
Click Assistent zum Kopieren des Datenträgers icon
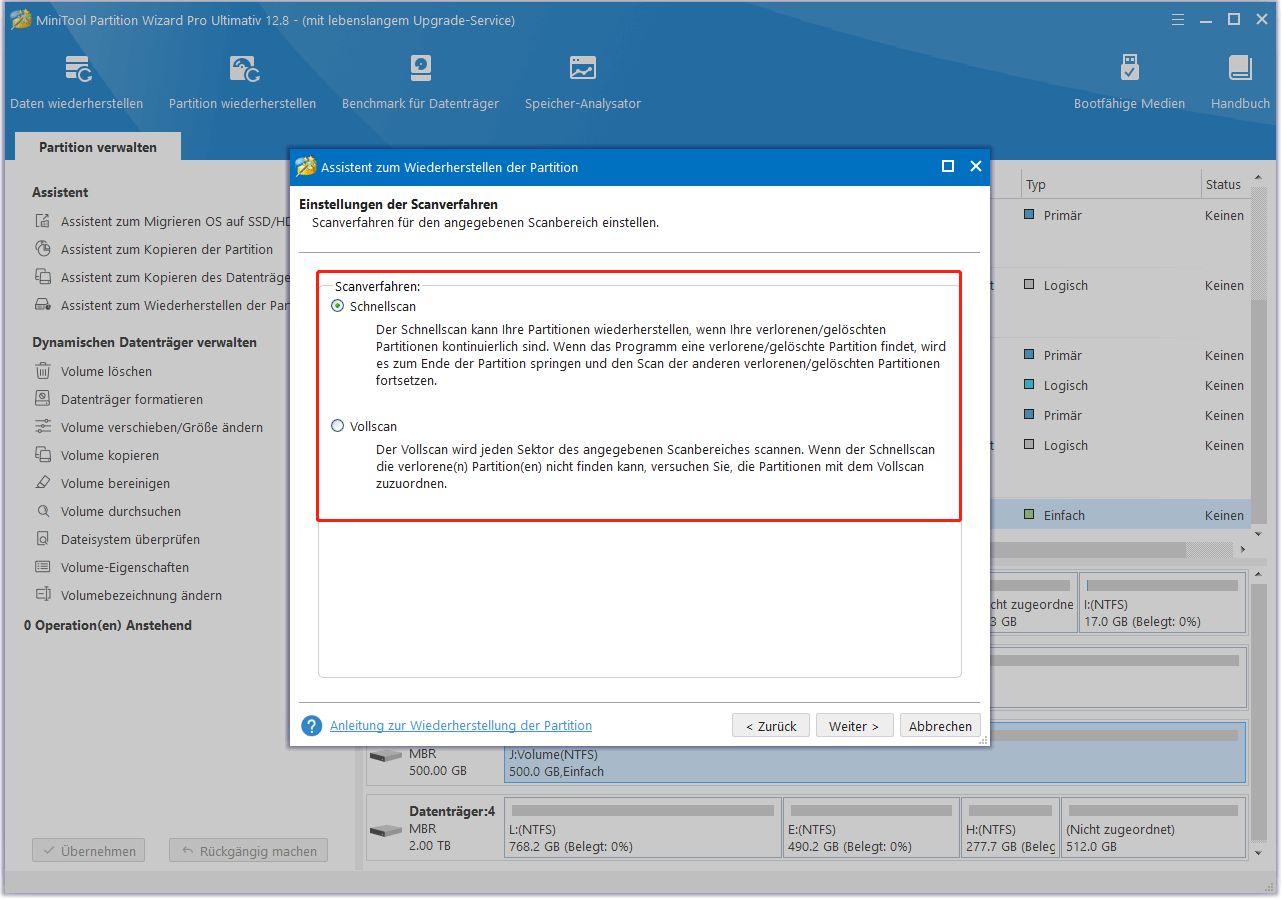[43, 277]
